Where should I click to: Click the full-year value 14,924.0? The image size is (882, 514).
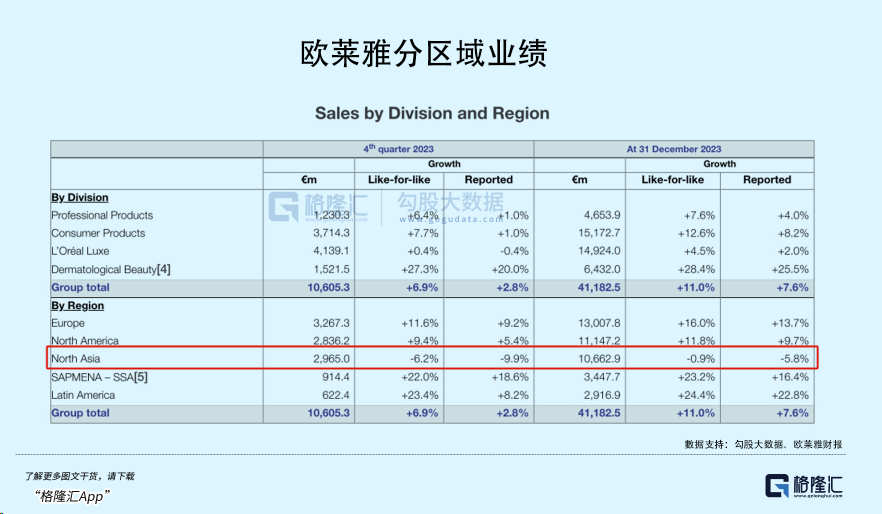click(x=599, y=251)
